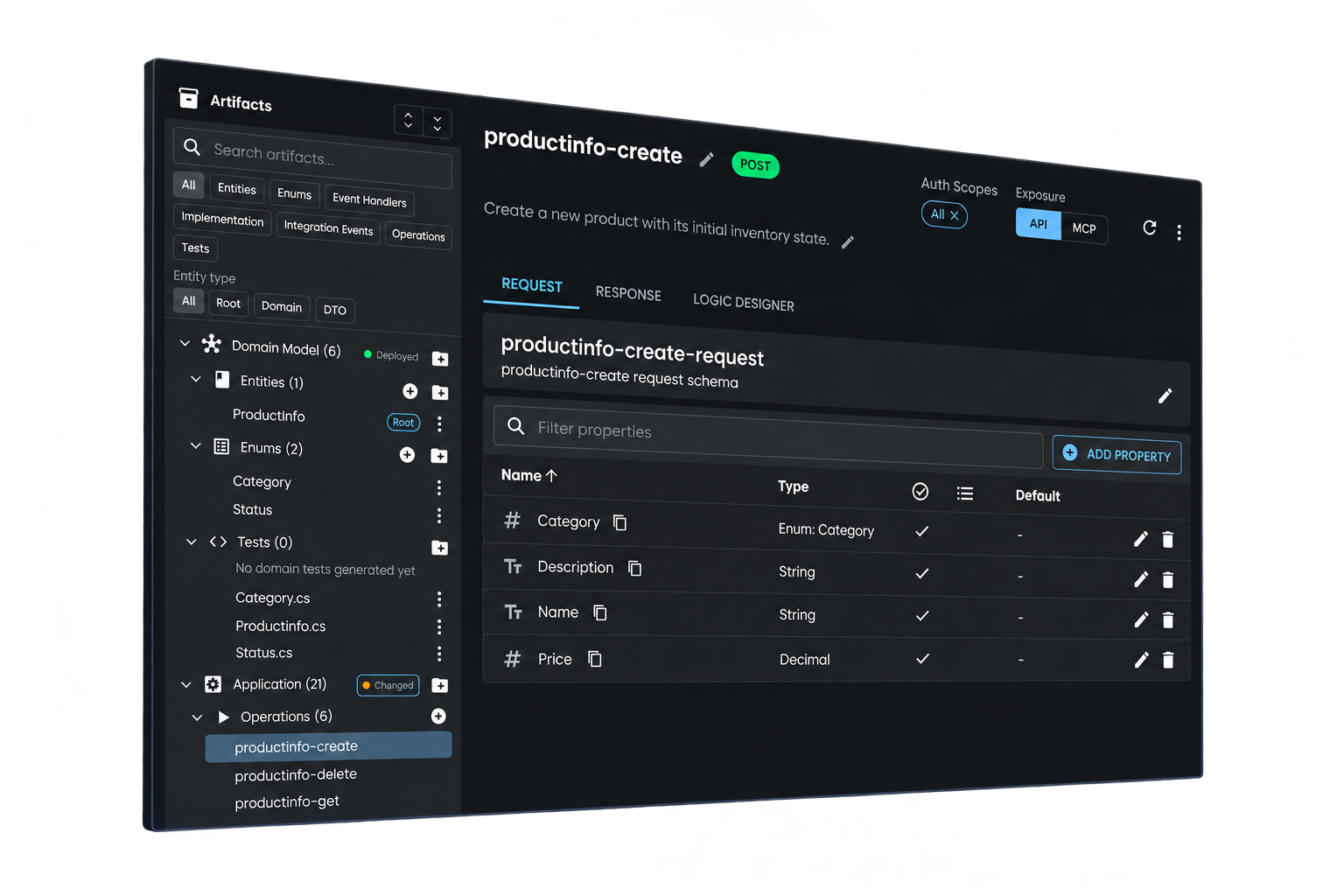The height and width of the screenshot is (896, 1344).
Task: Collapse the Application (21) node
Action: [x=186, y=685]
